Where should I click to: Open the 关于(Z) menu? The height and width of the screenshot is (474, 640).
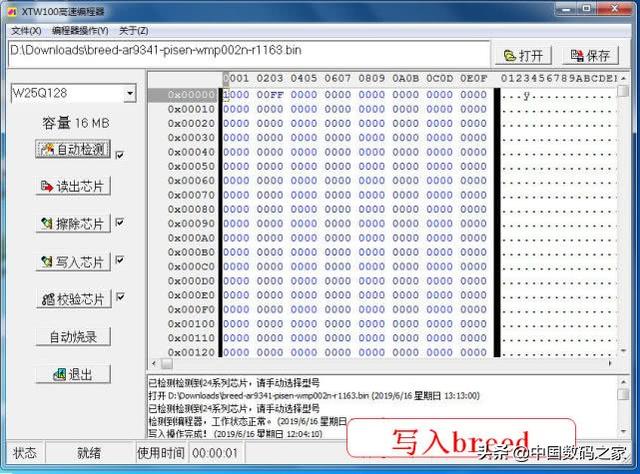coord(133,31)
